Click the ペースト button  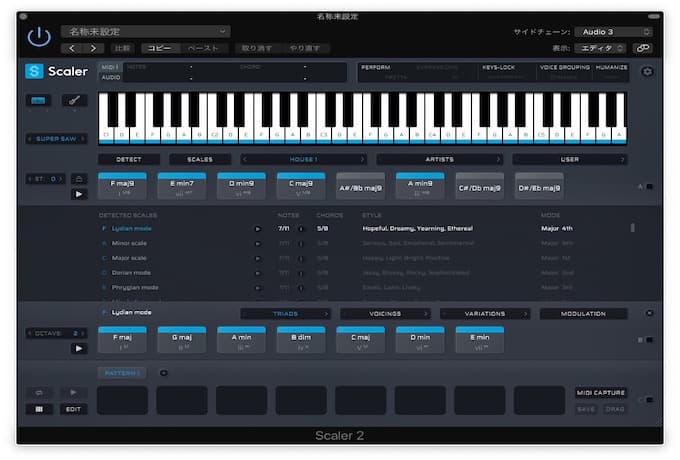[203, 48]
